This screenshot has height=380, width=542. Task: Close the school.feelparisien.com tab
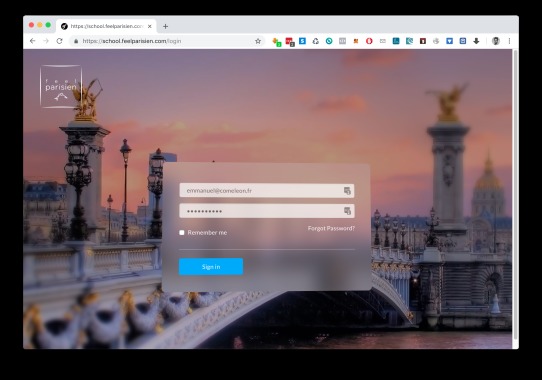click(150, 26)
